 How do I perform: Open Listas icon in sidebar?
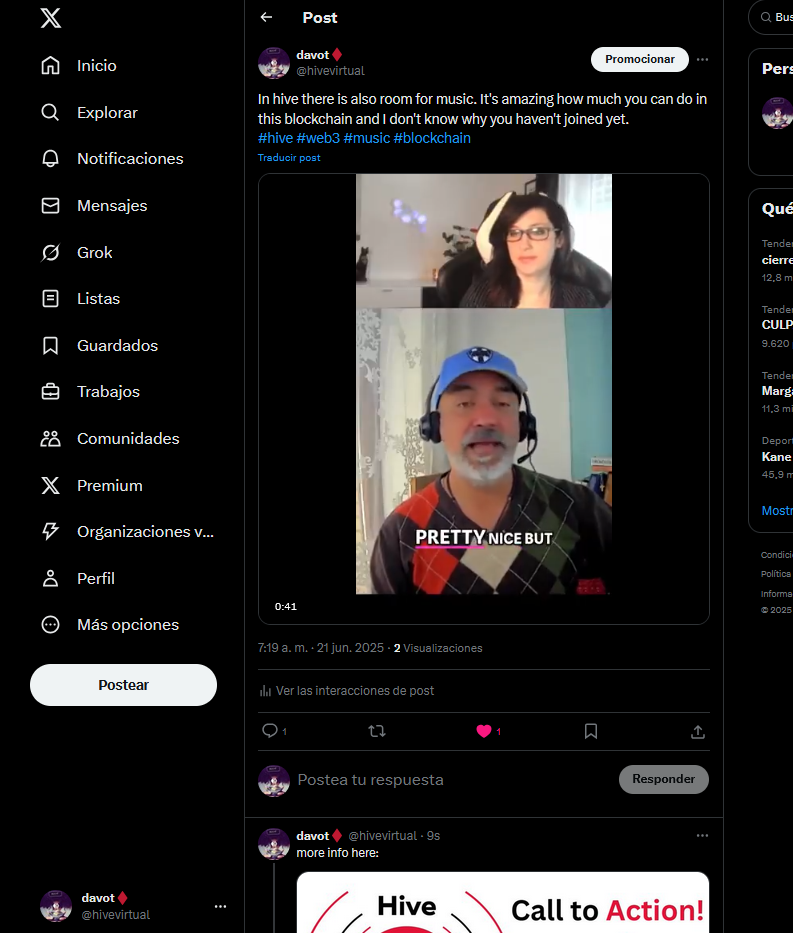click(51, 298)
